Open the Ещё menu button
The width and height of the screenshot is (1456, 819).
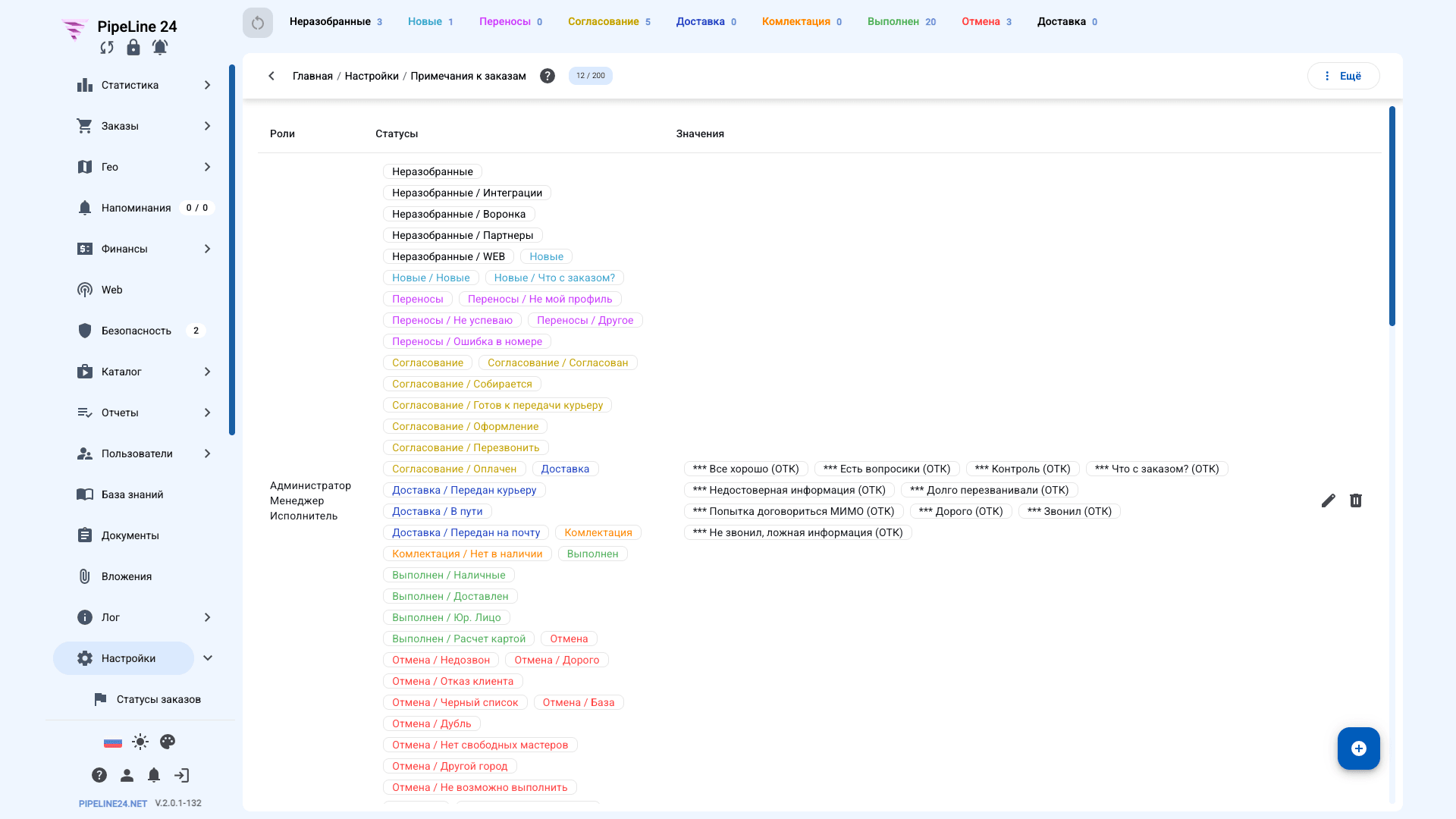click(1343, 76)
